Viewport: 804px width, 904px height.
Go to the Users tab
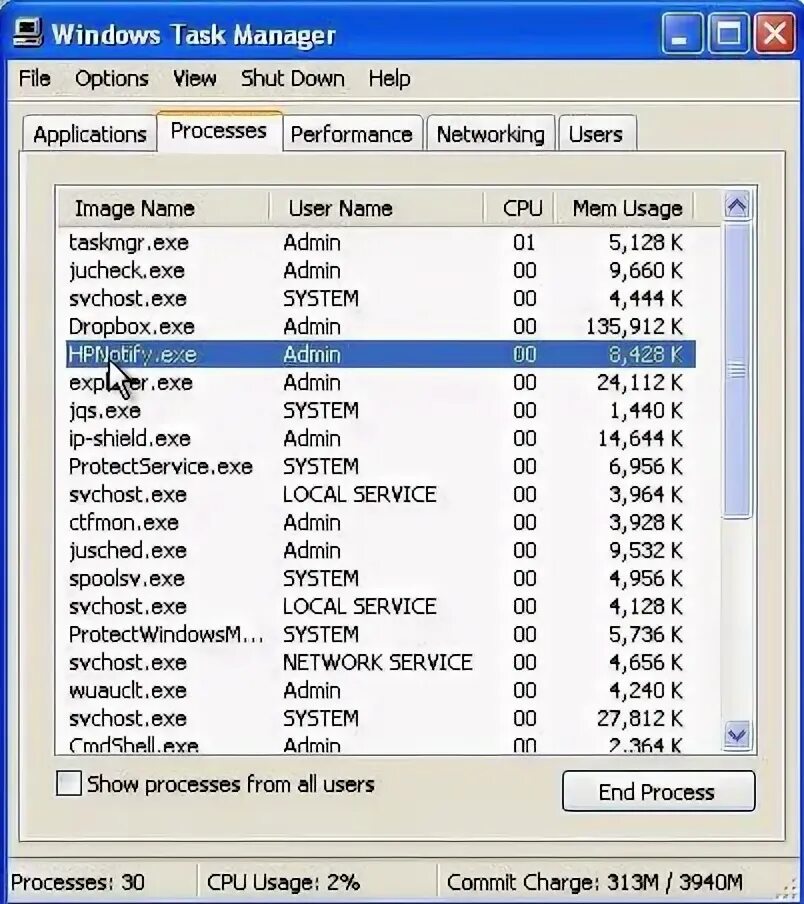point(596,134)
